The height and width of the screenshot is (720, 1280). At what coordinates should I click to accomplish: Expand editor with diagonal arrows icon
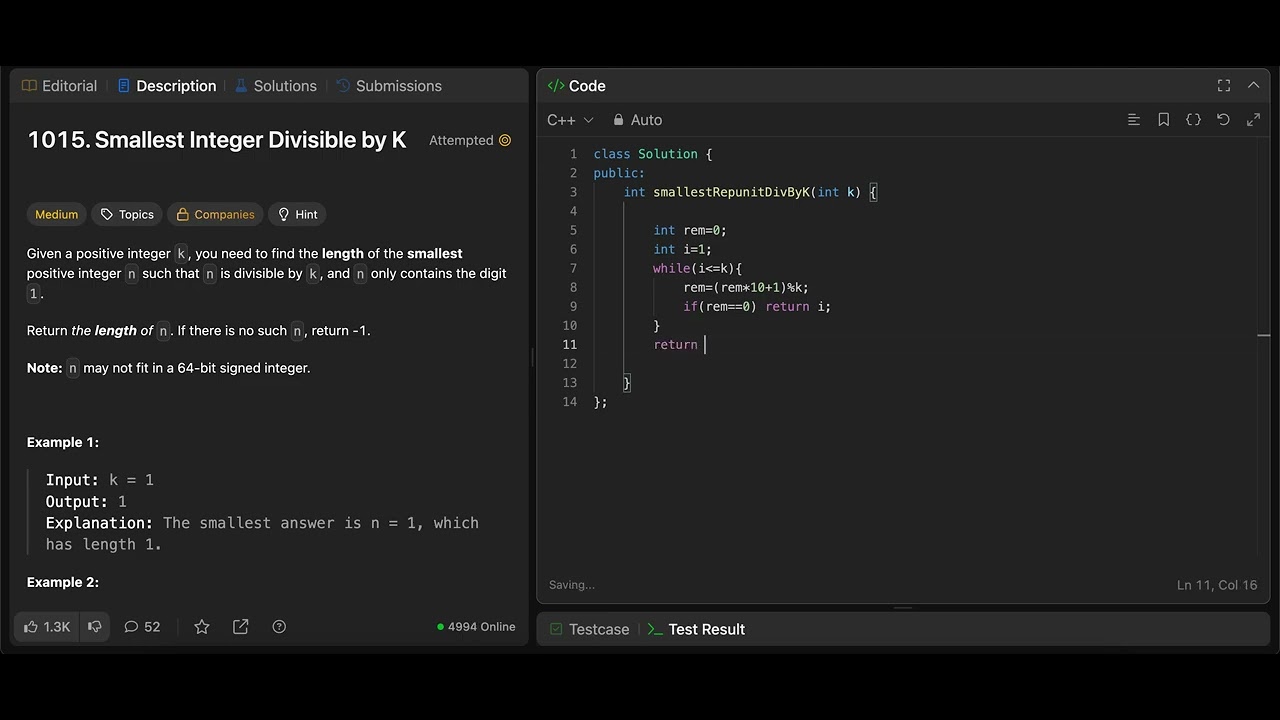point(1253,120)
